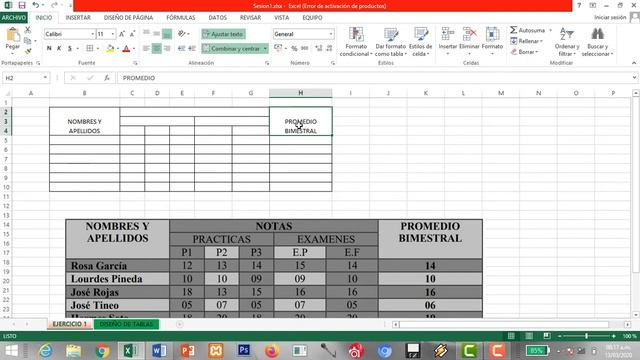The height and width of the screenshot is (360, 640).
Task: Click the Dar formato como tabla icon
Action: tap(391, 34)
